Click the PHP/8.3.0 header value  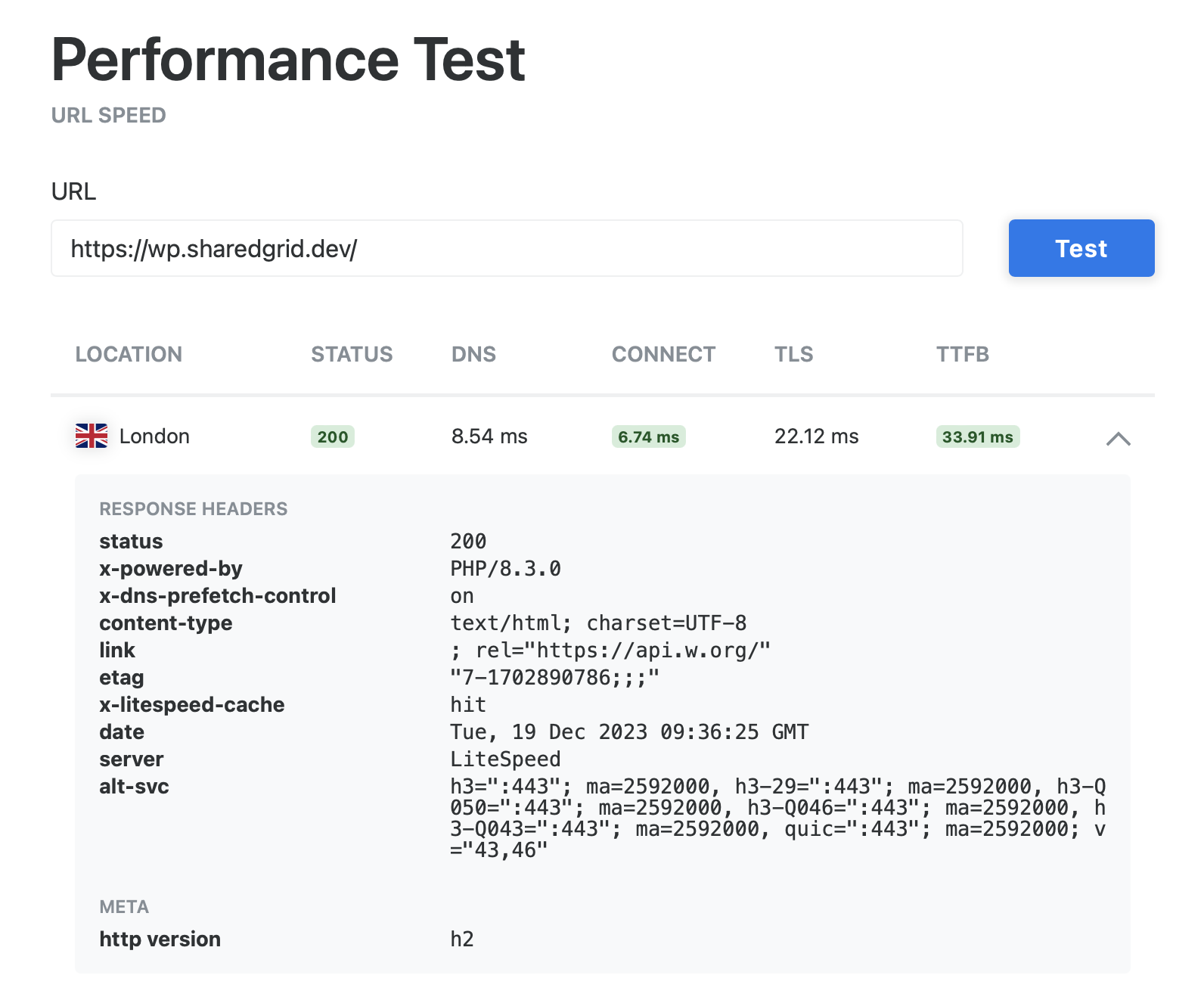505,569
